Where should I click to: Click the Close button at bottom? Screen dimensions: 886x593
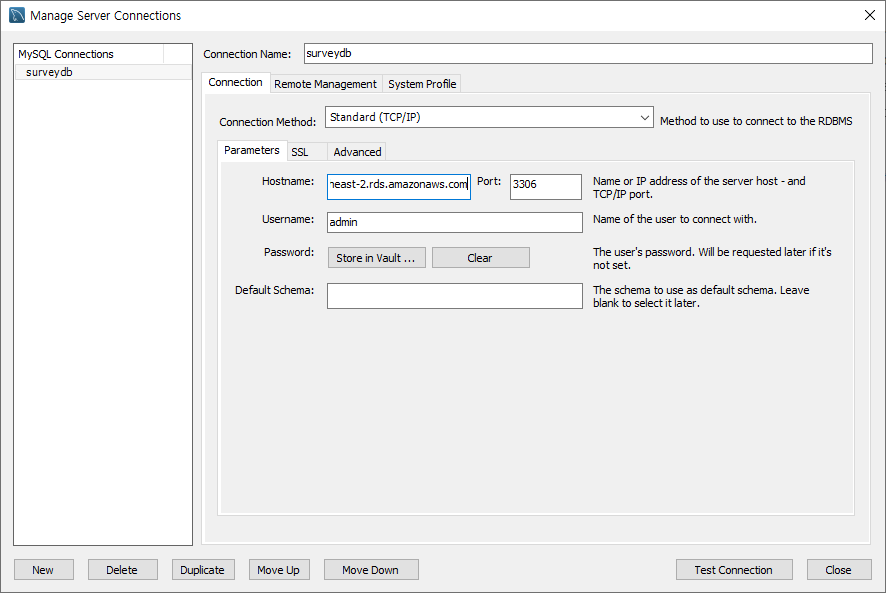839,570
